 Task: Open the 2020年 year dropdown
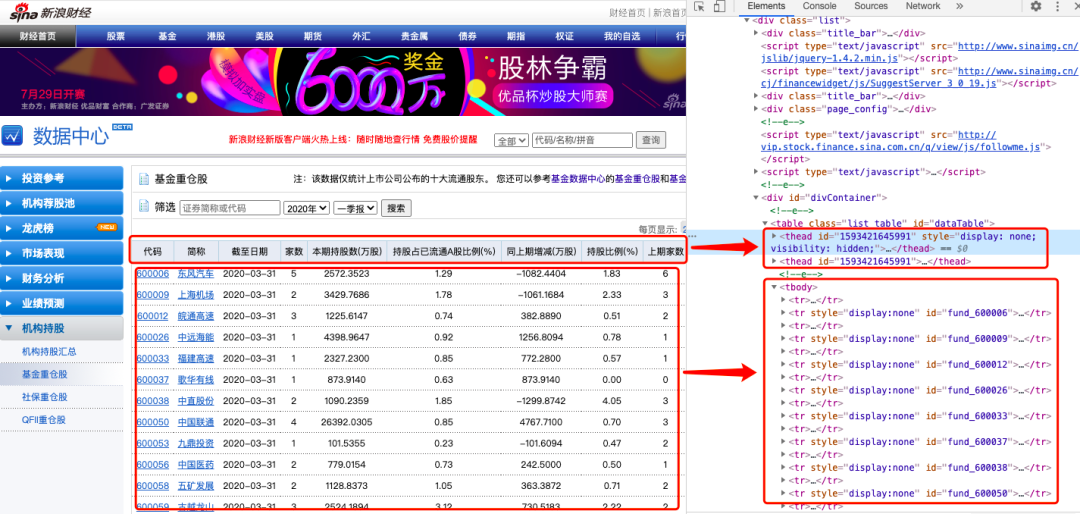pos(307,208)
